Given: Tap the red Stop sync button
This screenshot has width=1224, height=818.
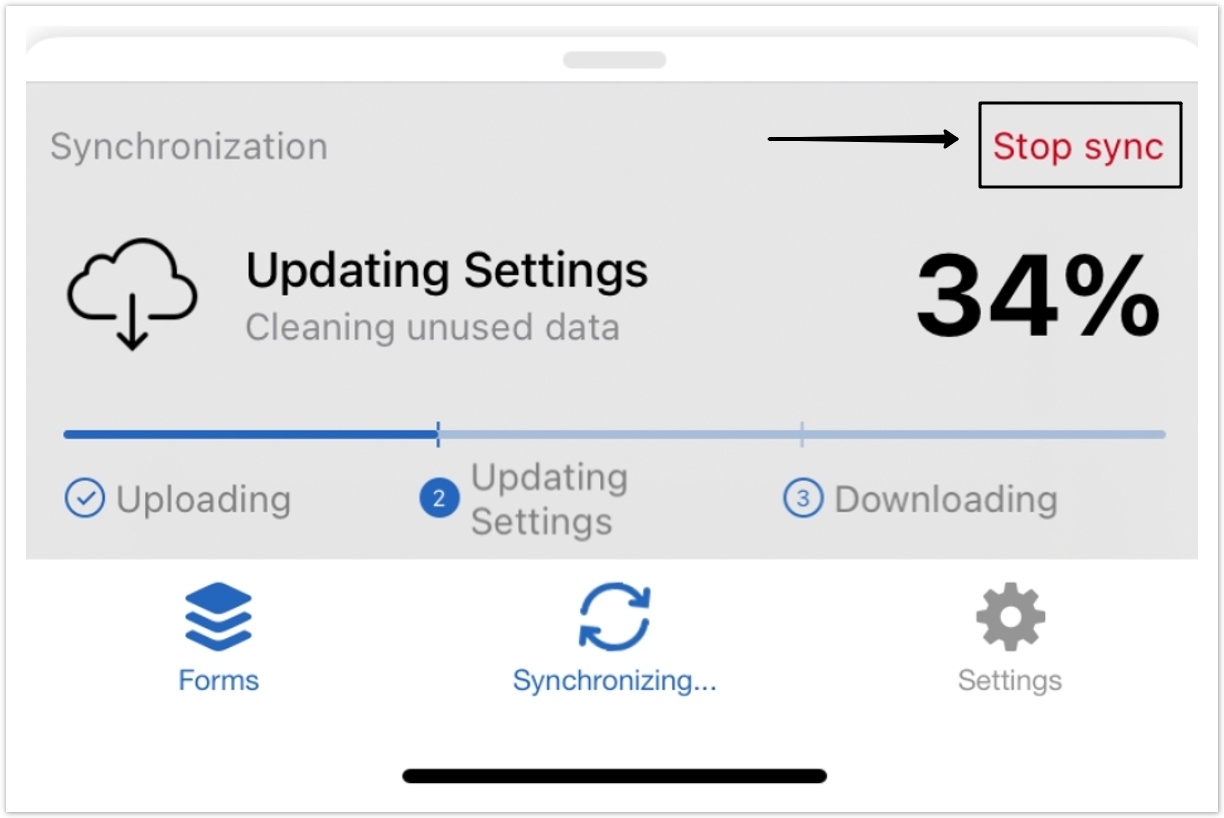Looking at the screenshot, I should pos(1078,147).
